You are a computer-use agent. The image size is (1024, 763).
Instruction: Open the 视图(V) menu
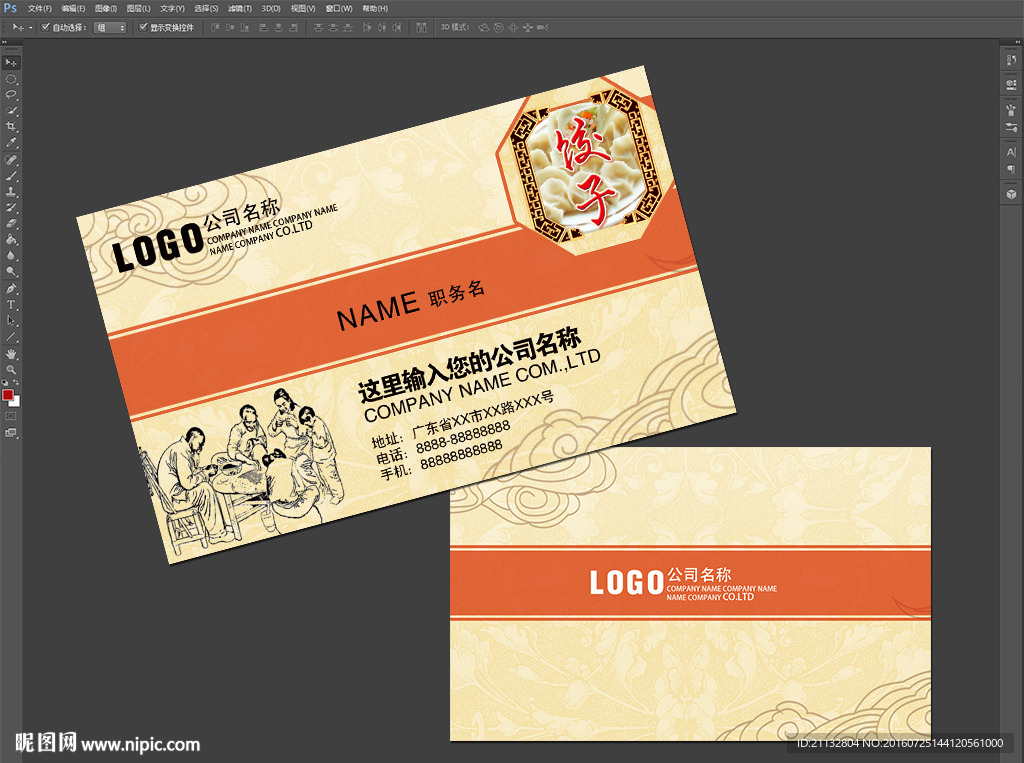pos(303,8)
